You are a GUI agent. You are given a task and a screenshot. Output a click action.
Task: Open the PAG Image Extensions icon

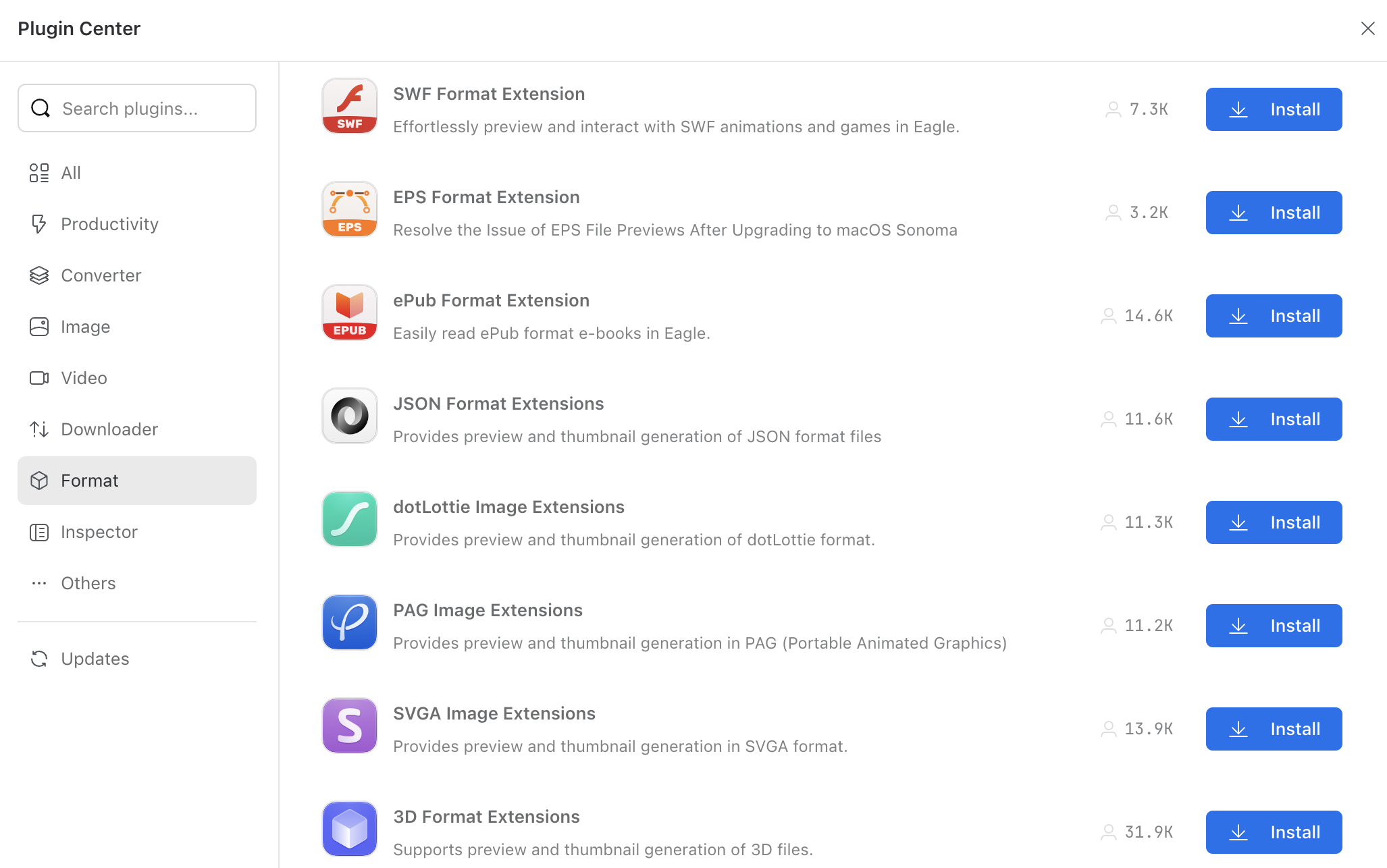coord(349,622)
